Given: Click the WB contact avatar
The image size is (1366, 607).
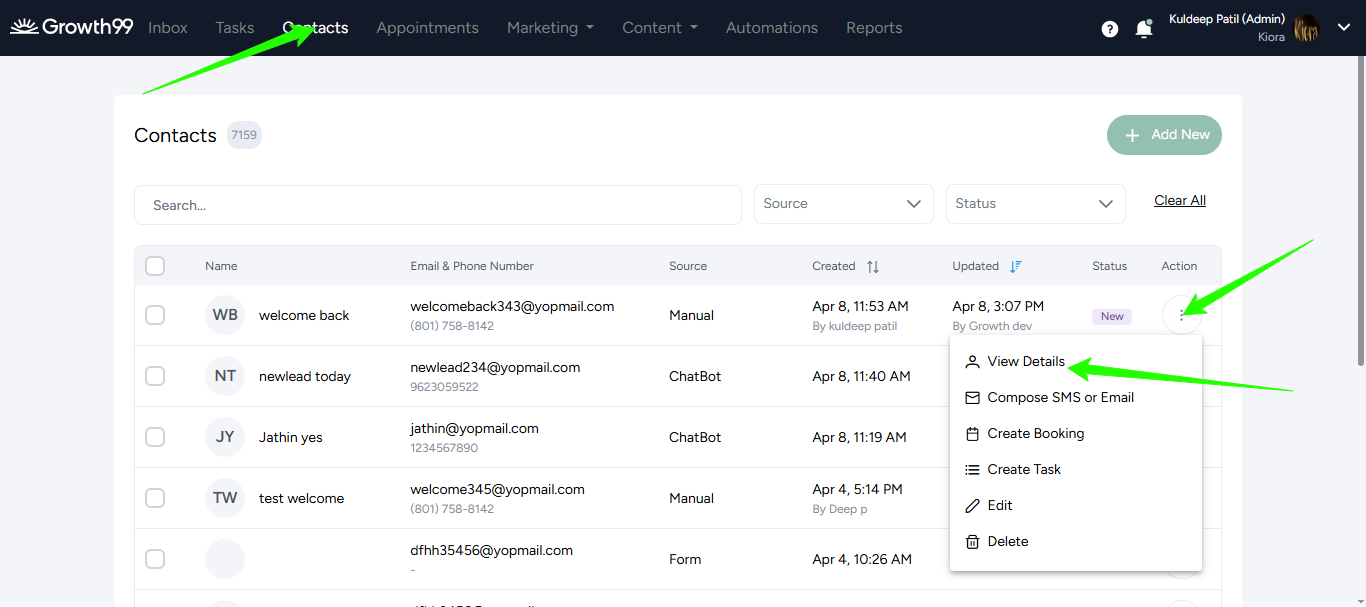Looking at the screenshot, I should [x=225, y=315].
